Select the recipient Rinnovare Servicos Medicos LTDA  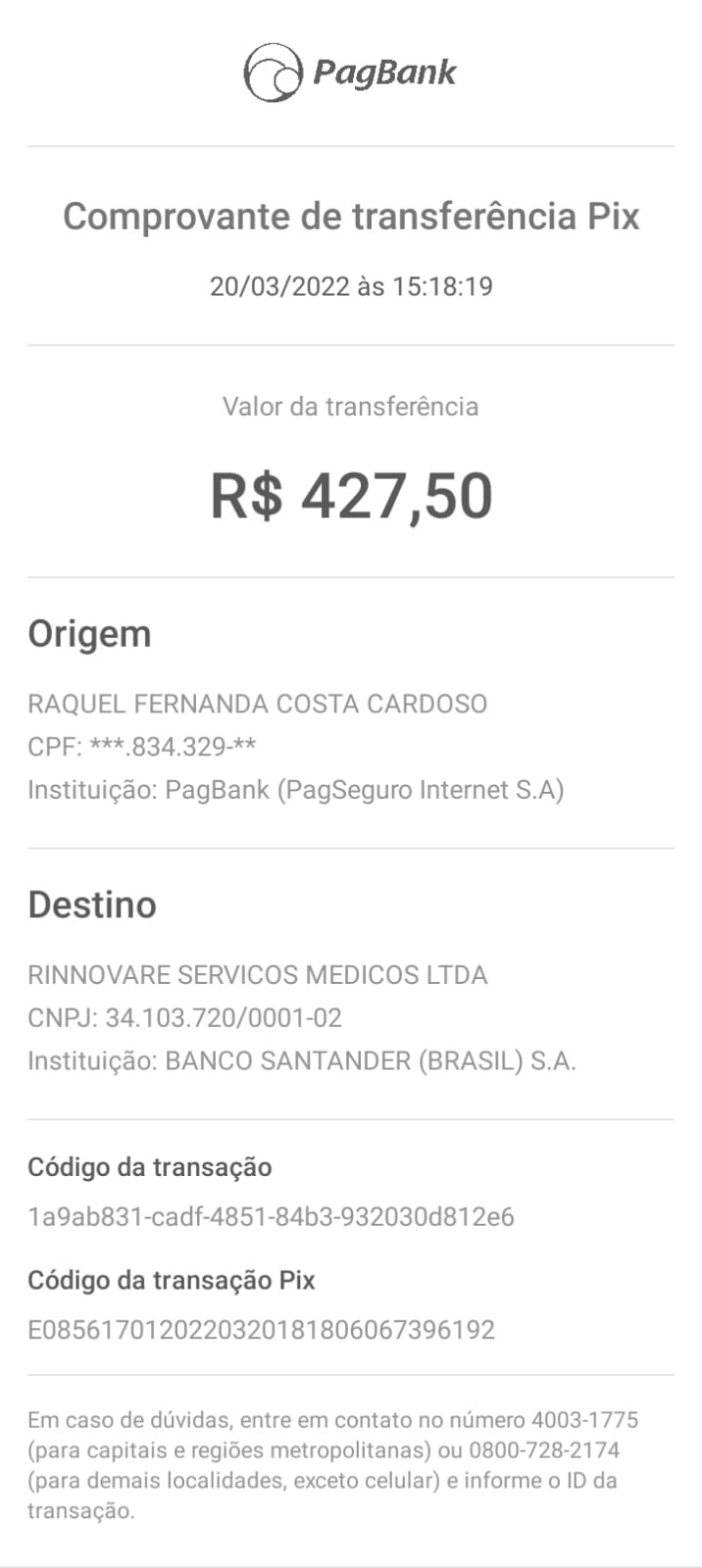[x=257, y=975]
